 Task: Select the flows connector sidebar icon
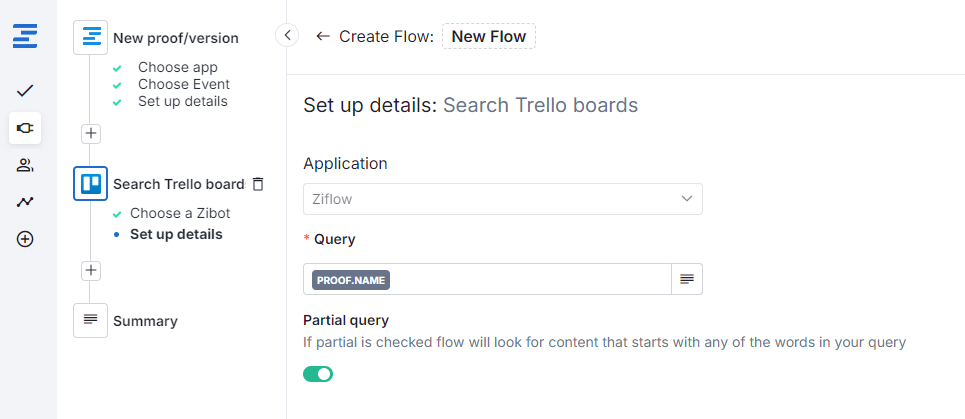pyautogui.click(x=25, y=128)
